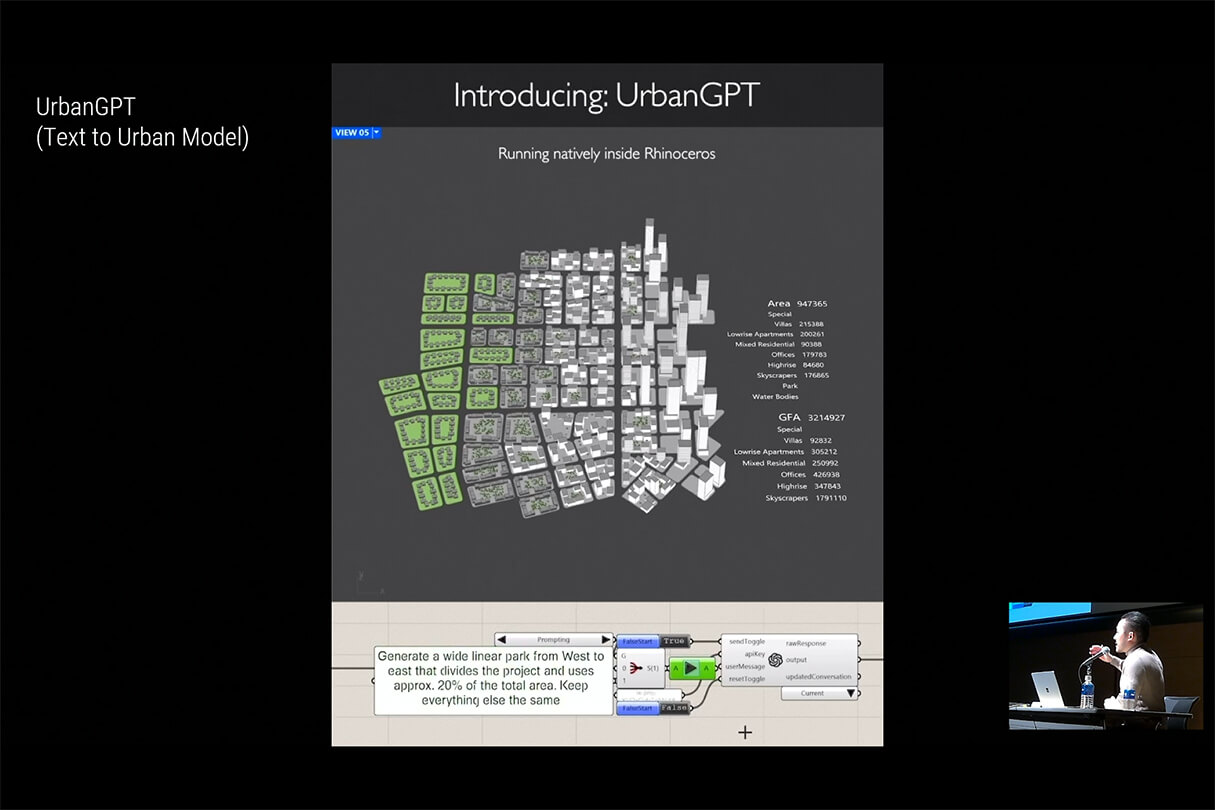Click the sendToggle input on the GPT component
Viewport: 1215px width, 810px height.
click(x=746, y=641)
